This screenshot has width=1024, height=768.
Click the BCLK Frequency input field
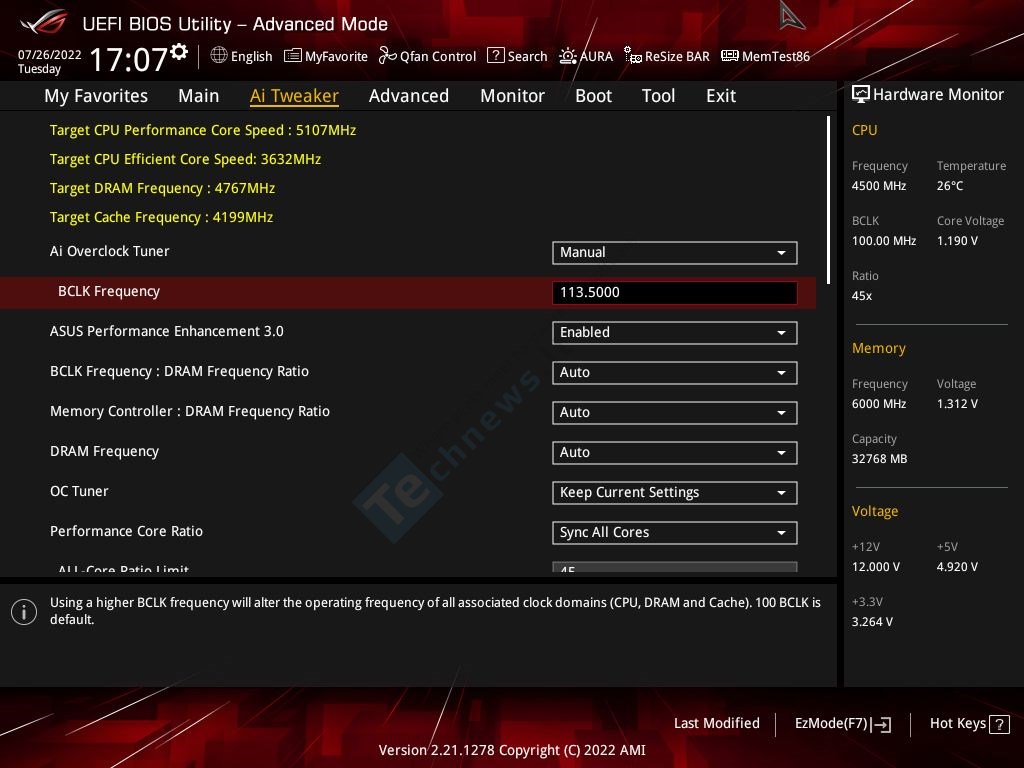(x=675, y=293)
